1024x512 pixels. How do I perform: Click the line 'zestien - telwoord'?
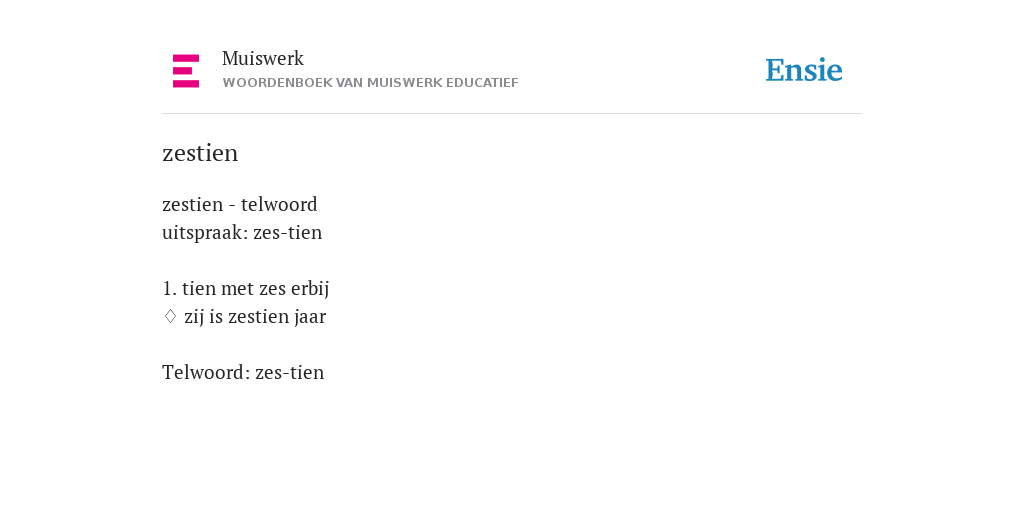tap(240, 204)
